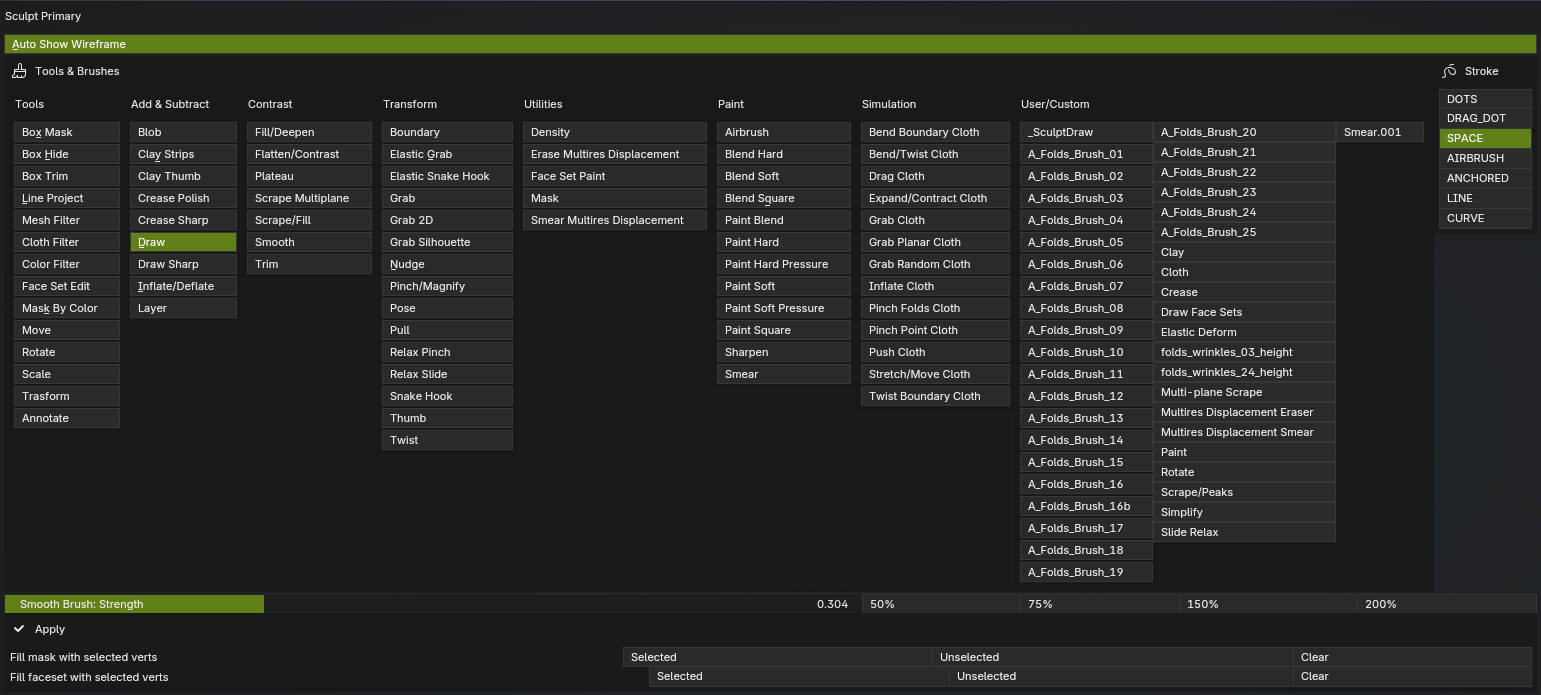Set stroke method to ANCHORED
Screen dimensions: 1541x695
click(x=1485, y=178)
